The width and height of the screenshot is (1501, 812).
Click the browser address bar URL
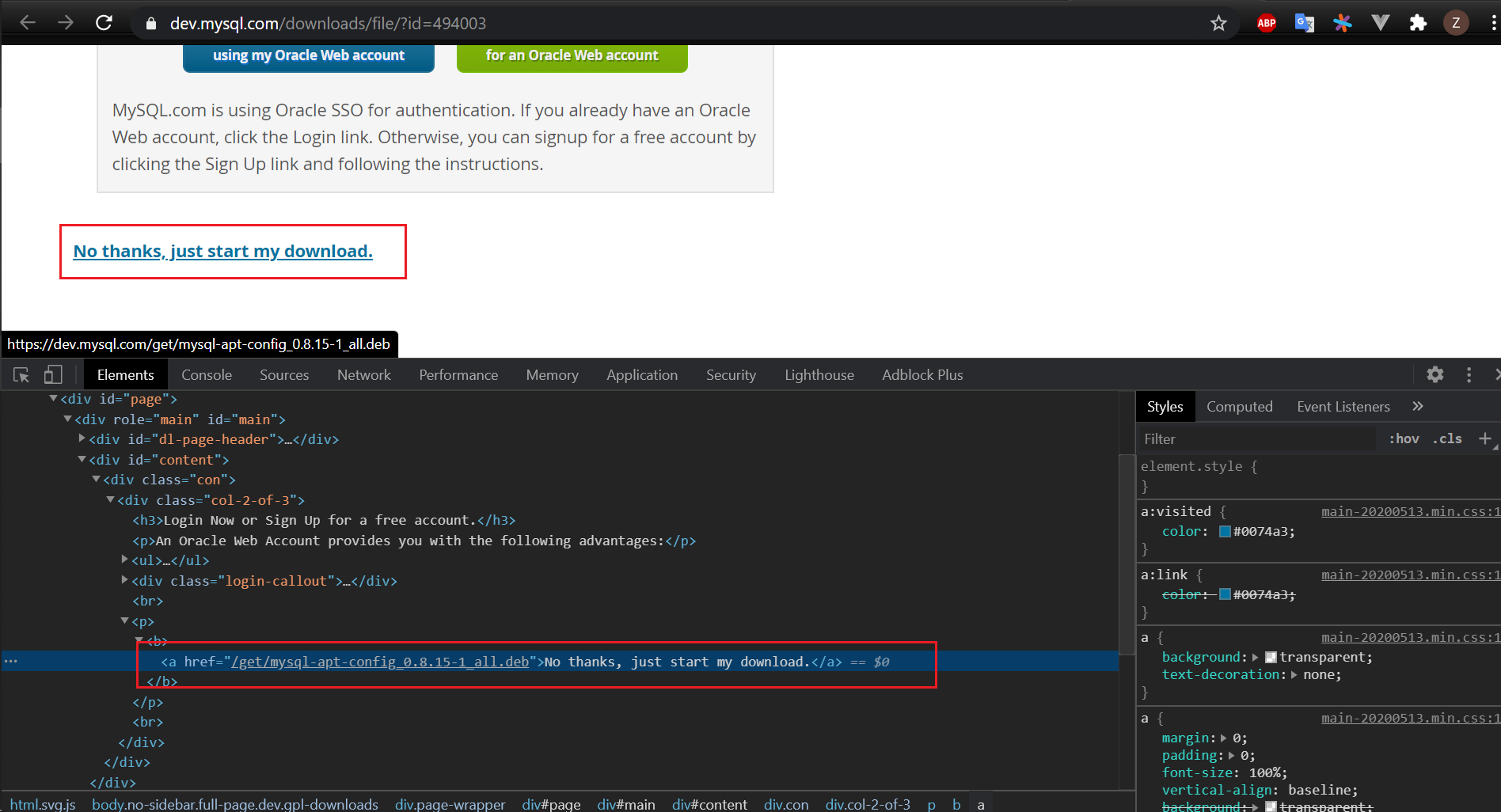[328, 24]
